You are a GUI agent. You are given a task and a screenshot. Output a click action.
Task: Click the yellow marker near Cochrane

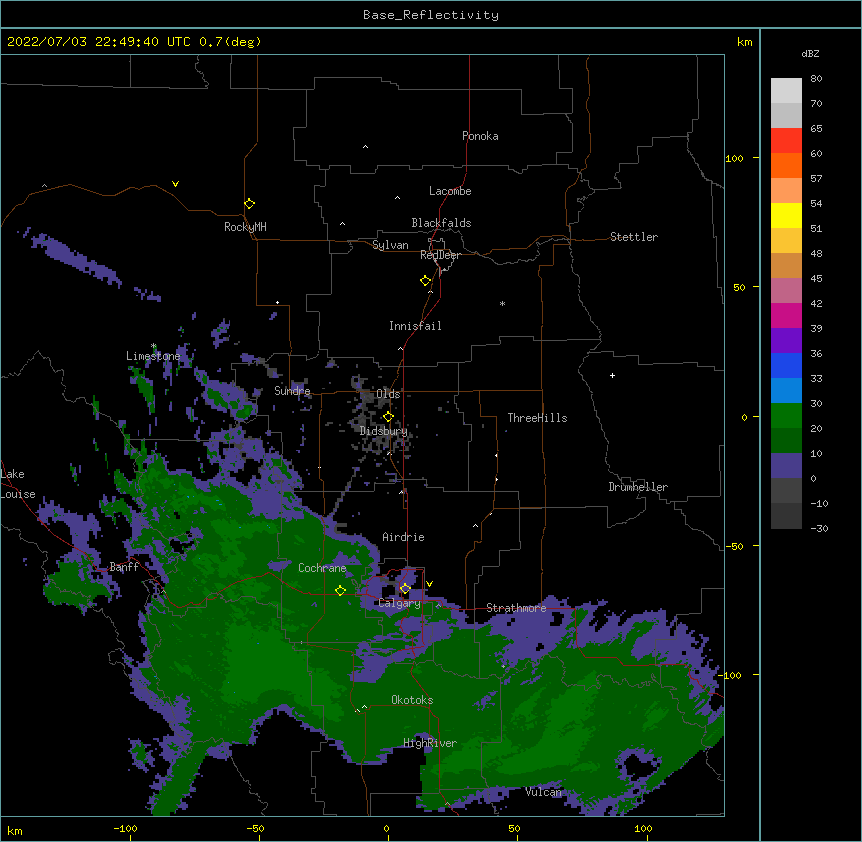pyautogui.click(x=340, y=590)
